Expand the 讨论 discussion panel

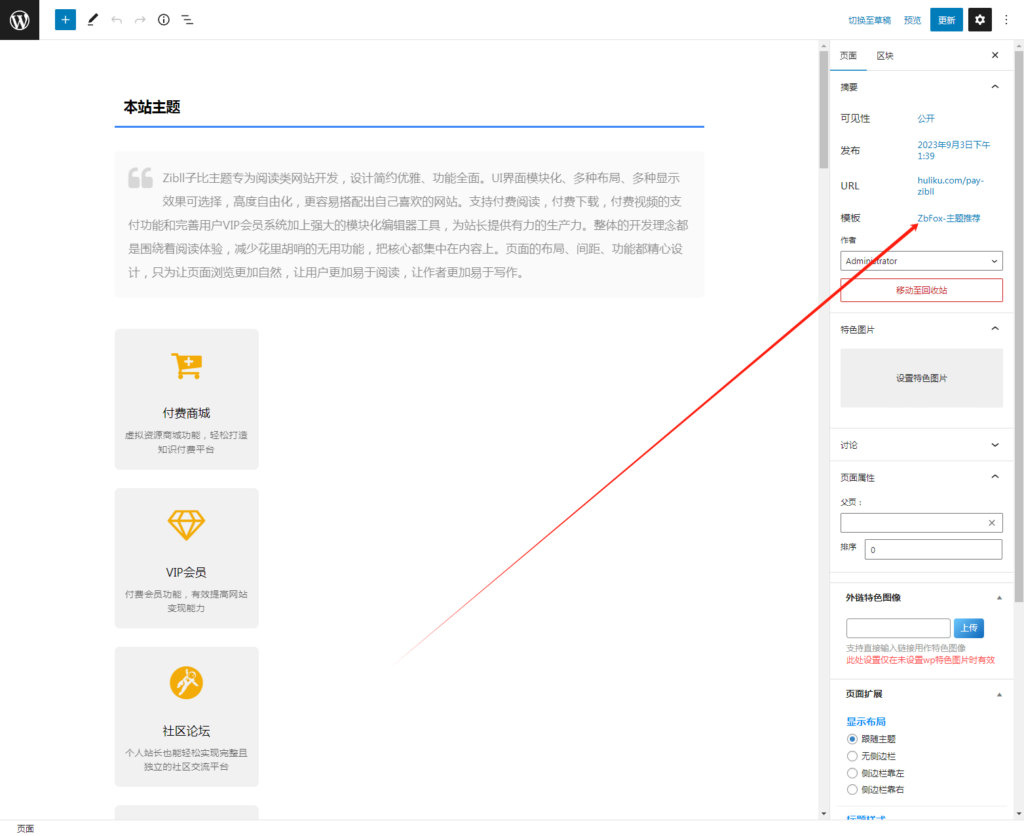(x=994, y=444)
